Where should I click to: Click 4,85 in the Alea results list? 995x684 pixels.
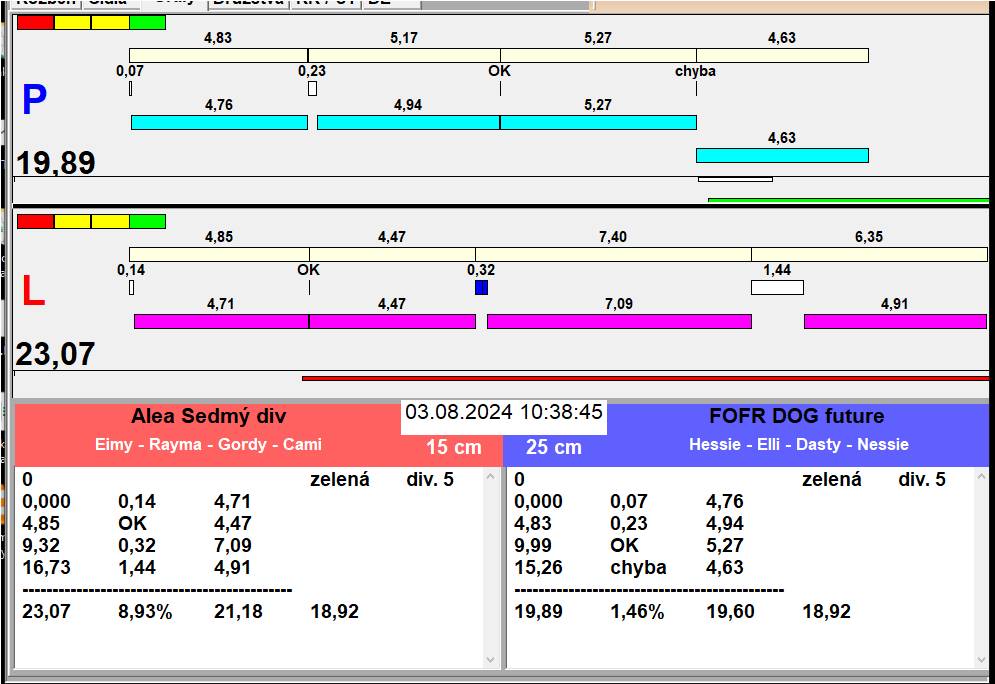pyautogui.click(x=41, y=523)
